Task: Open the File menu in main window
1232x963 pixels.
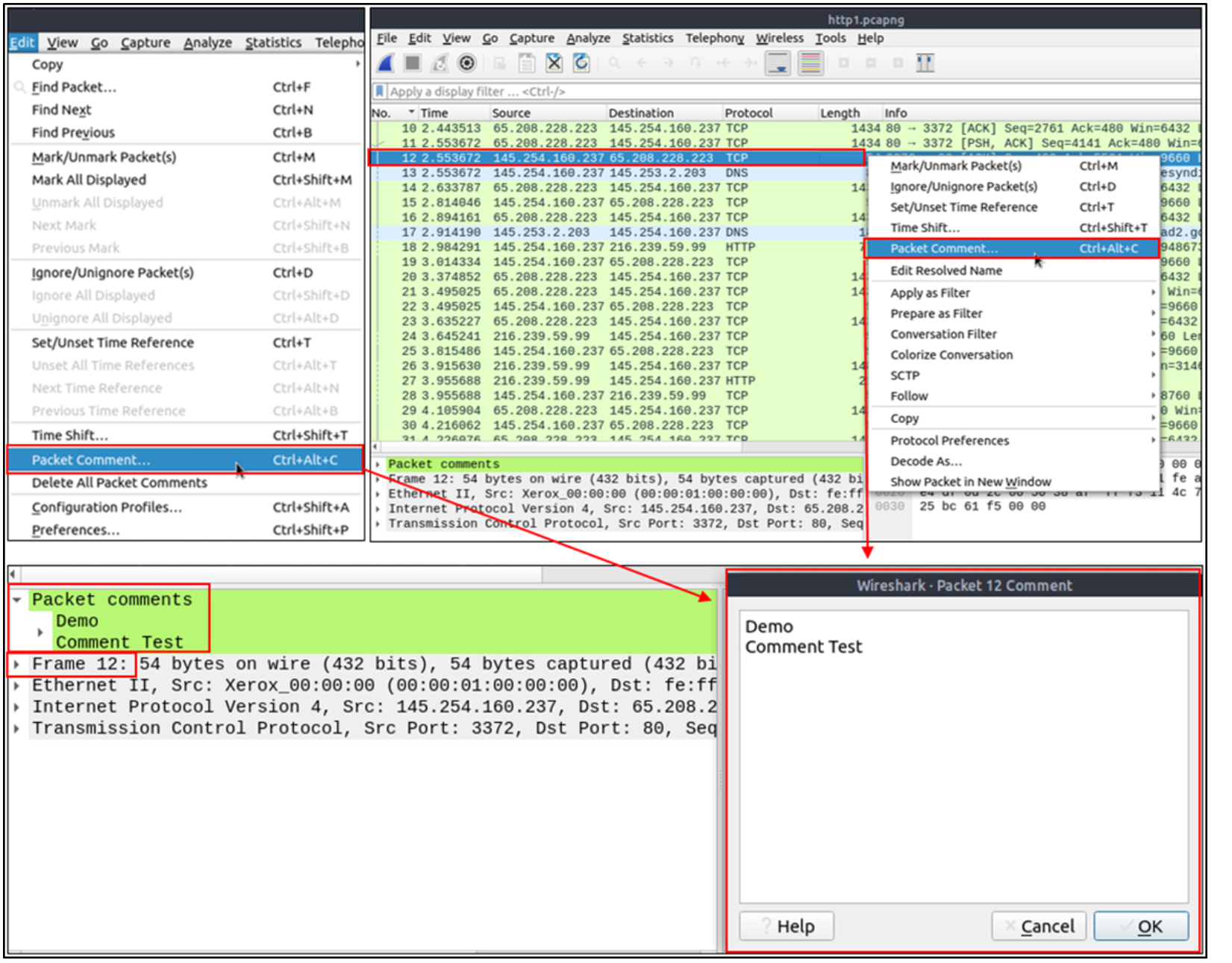Action: tap(387, 38)
